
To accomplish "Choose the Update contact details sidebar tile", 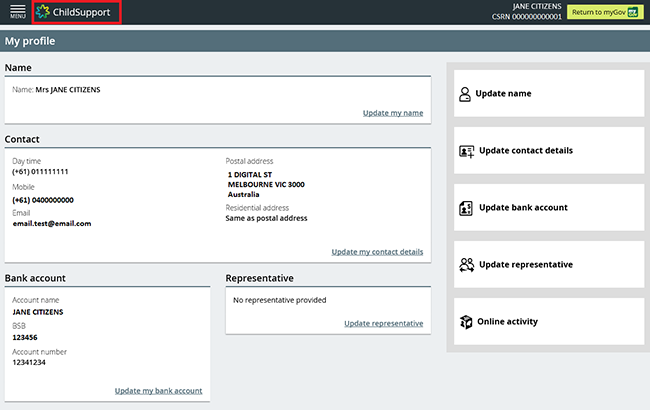I will pos(547,151).
